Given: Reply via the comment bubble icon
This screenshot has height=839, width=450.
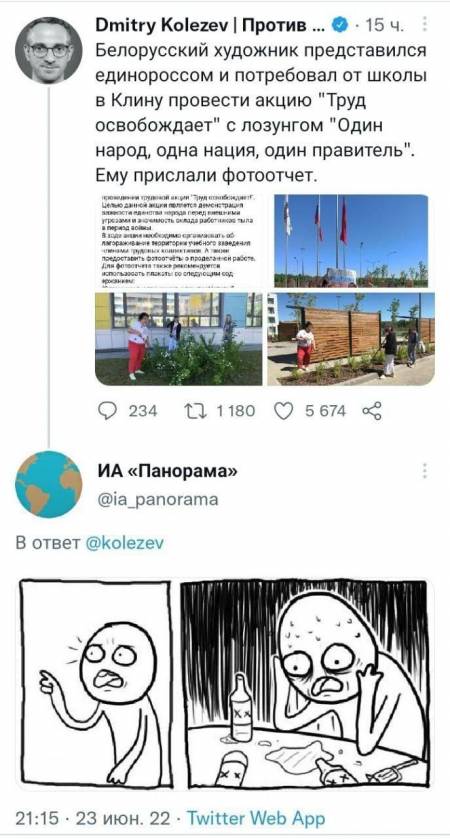Looking at the screenshot, I should click(x=109, y=411).
